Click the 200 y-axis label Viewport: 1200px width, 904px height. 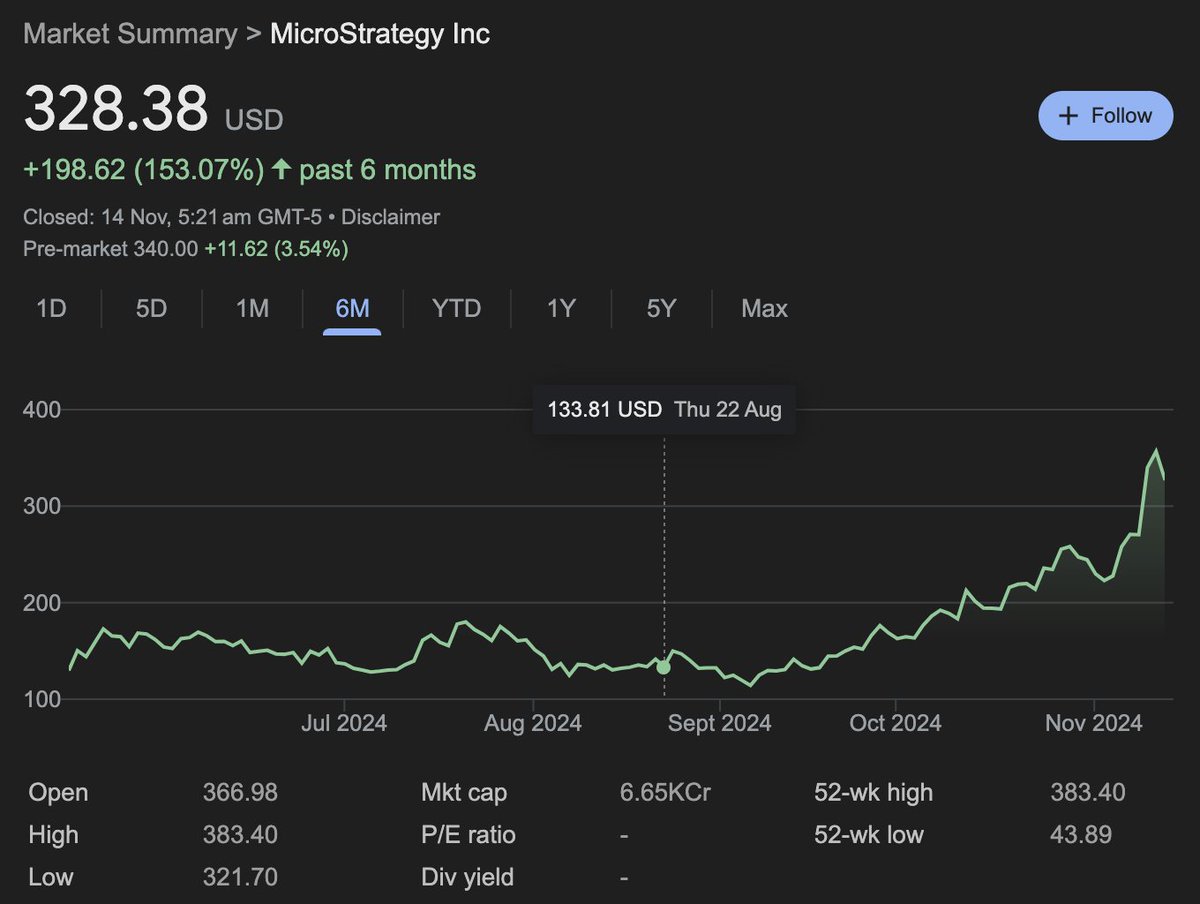(x=42, y=603)
